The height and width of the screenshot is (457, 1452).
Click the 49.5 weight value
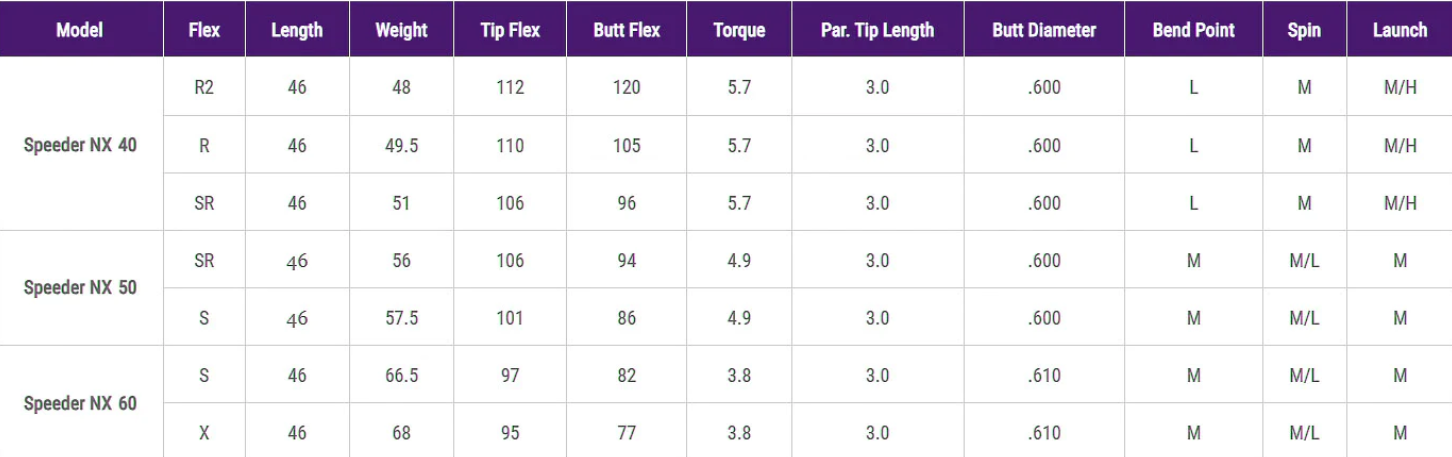pyautogui.click(x=401, y=145)
